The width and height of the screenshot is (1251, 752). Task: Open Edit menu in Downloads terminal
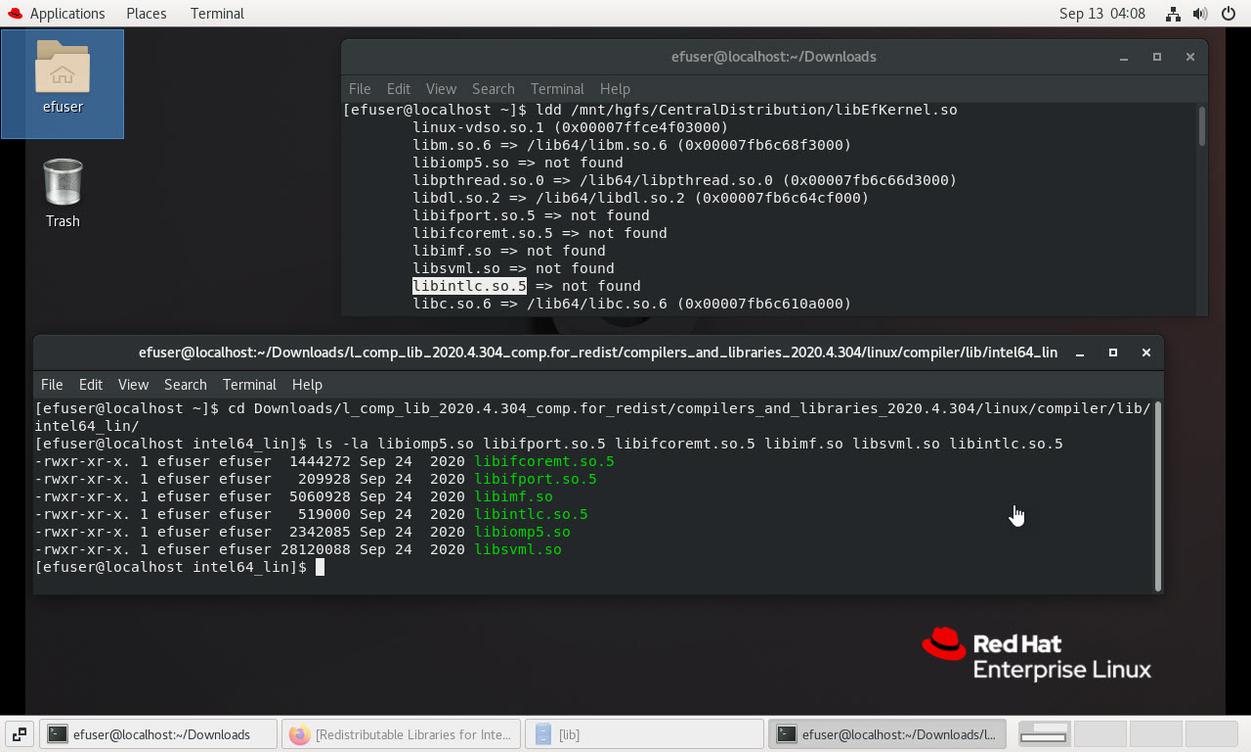click(398, 89)
